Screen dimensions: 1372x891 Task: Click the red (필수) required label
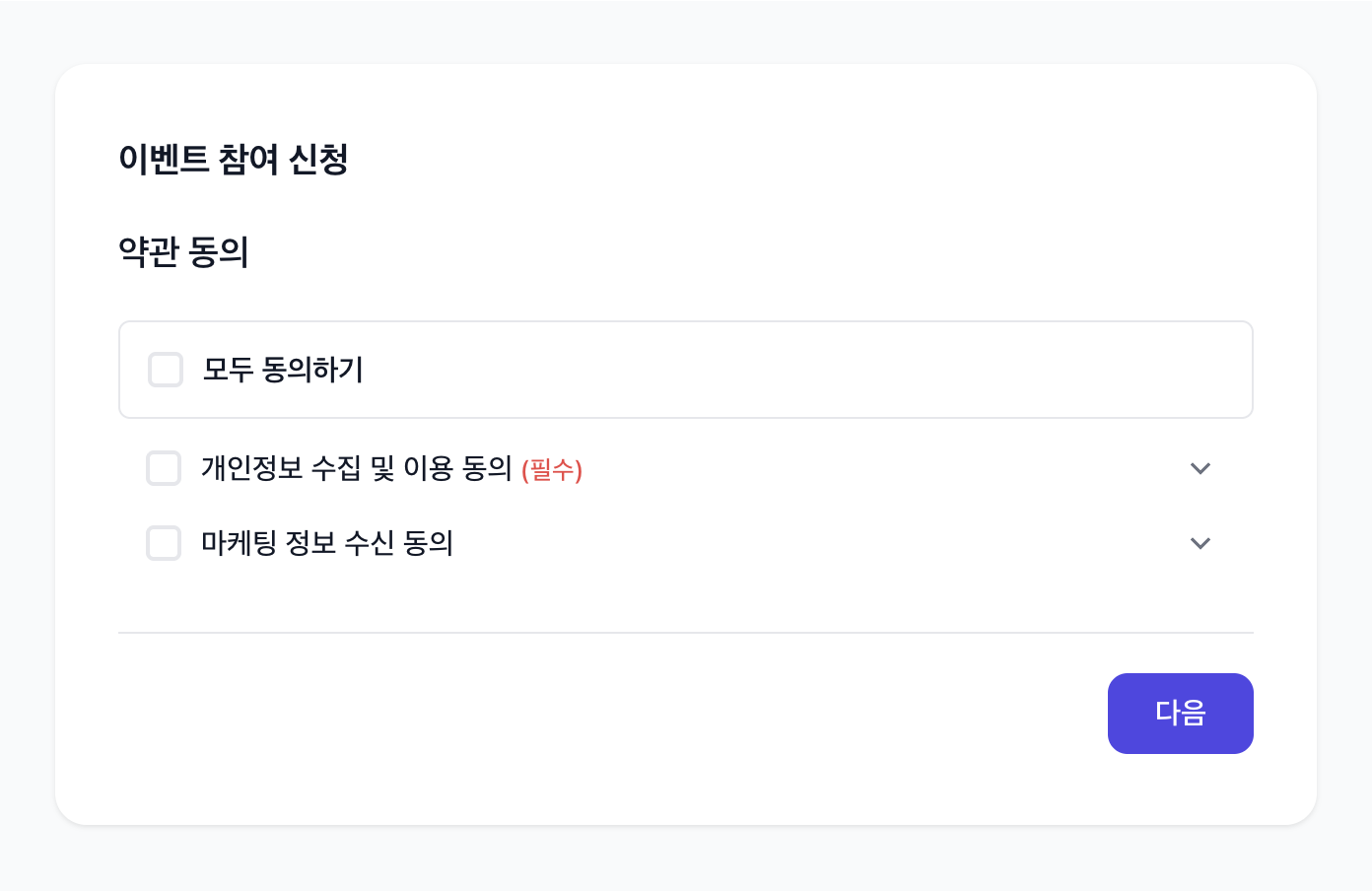point(552,471)
